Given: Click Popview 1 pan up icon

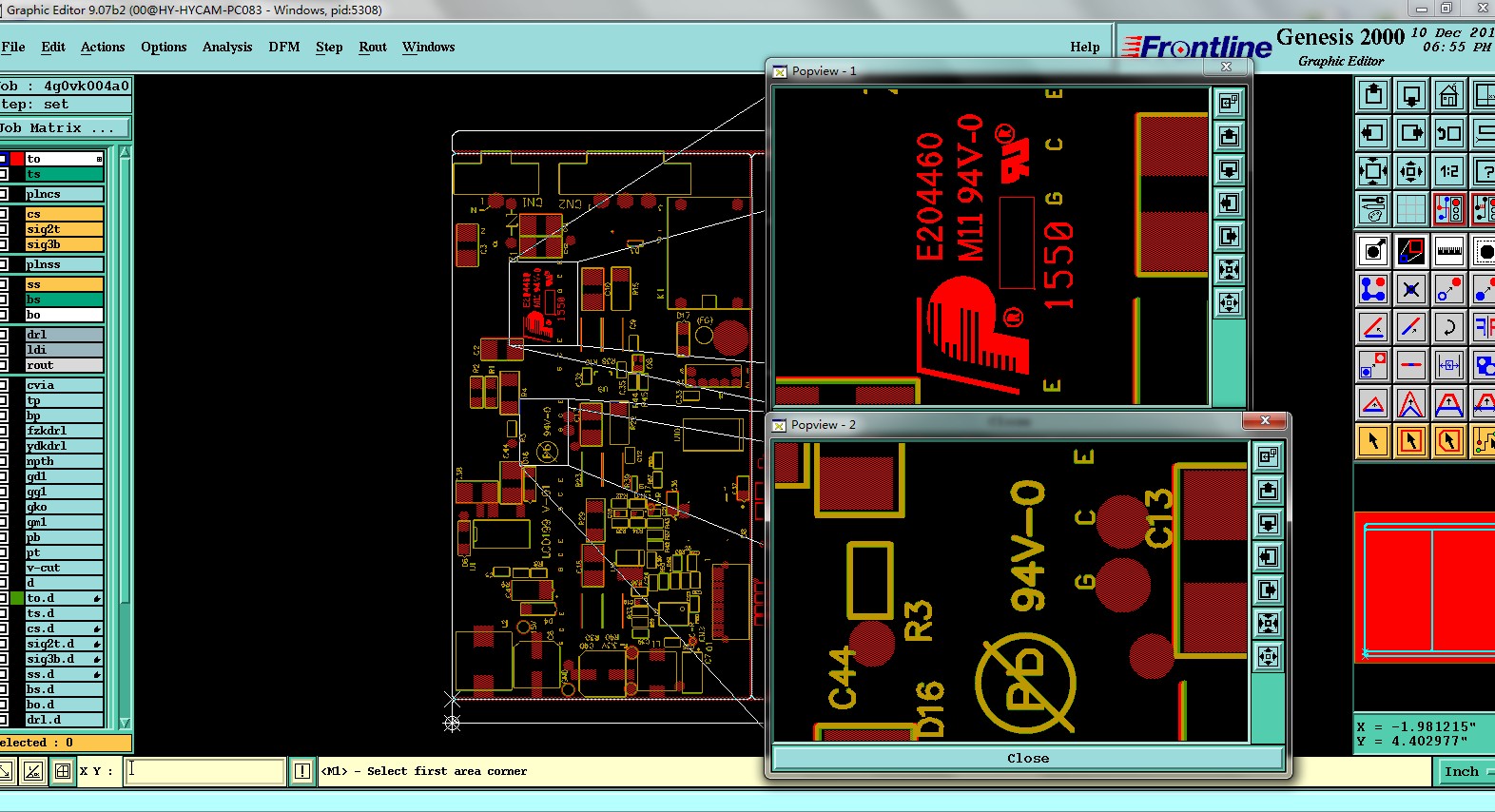Looking at the screenshot, I should pos(1229,136).
